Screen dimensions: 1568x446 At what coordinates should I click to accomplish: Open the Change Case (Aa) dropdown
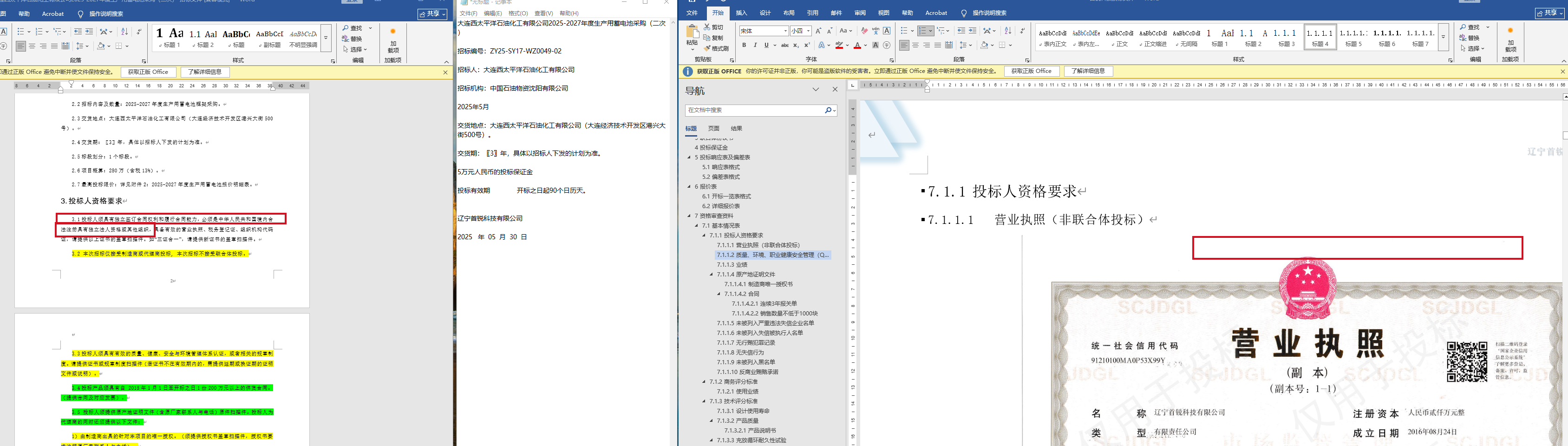[x=845, y=31]
